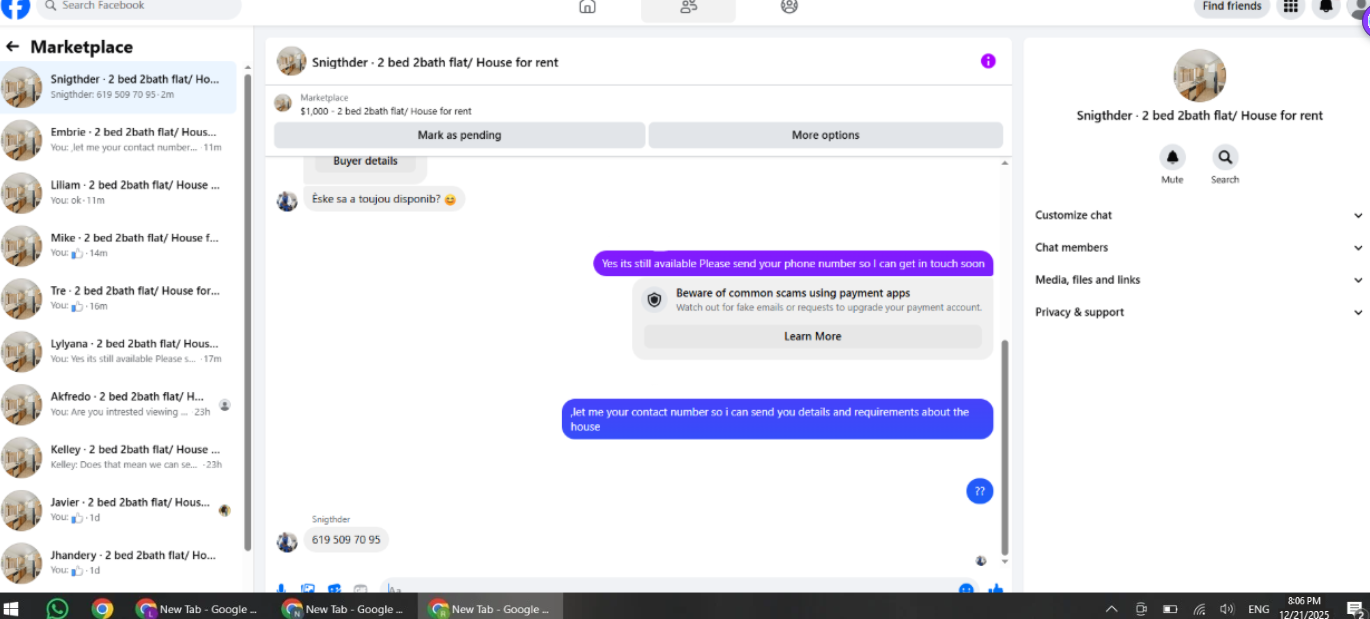Click the chat scrollbar thumb
Image resolution: width=1370 pixels, height=619 pixels.
click(x=1005, y=447)
